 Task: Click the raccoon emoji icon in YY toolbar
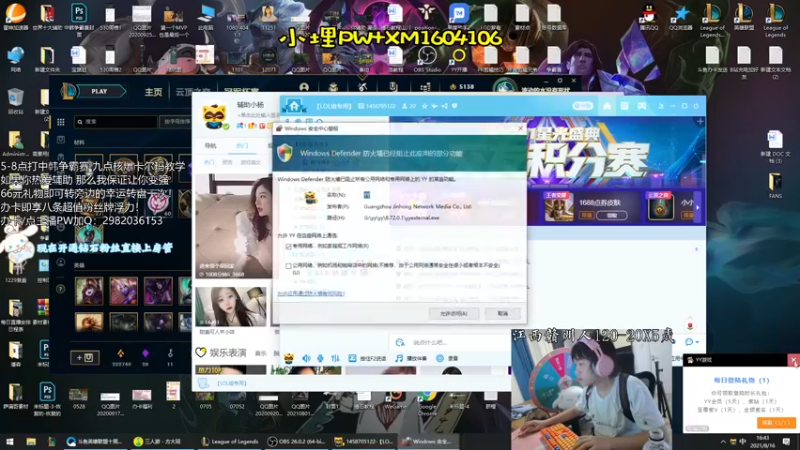(289, 358)
